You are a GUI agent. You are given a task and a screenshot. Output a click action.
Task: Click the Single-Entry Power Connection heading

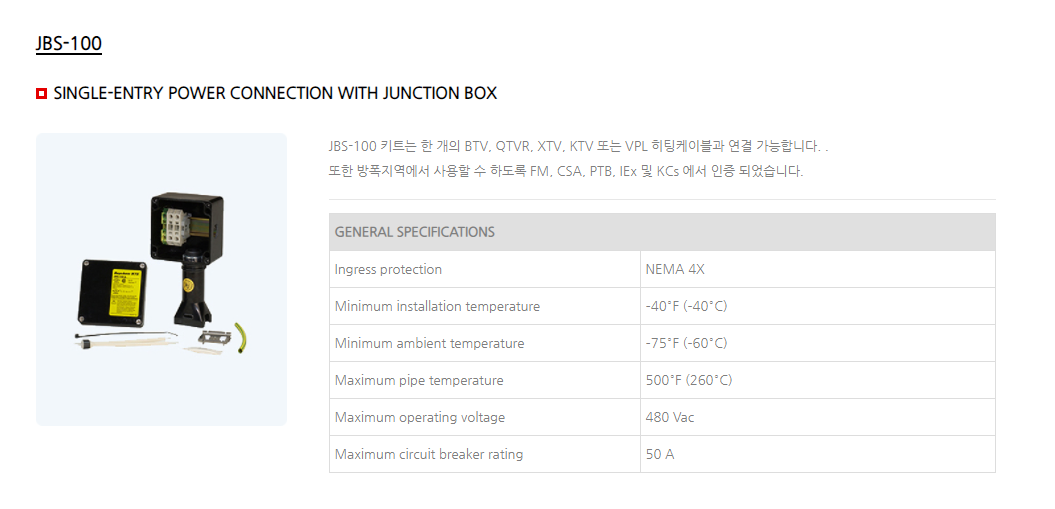tap(275, 93)
